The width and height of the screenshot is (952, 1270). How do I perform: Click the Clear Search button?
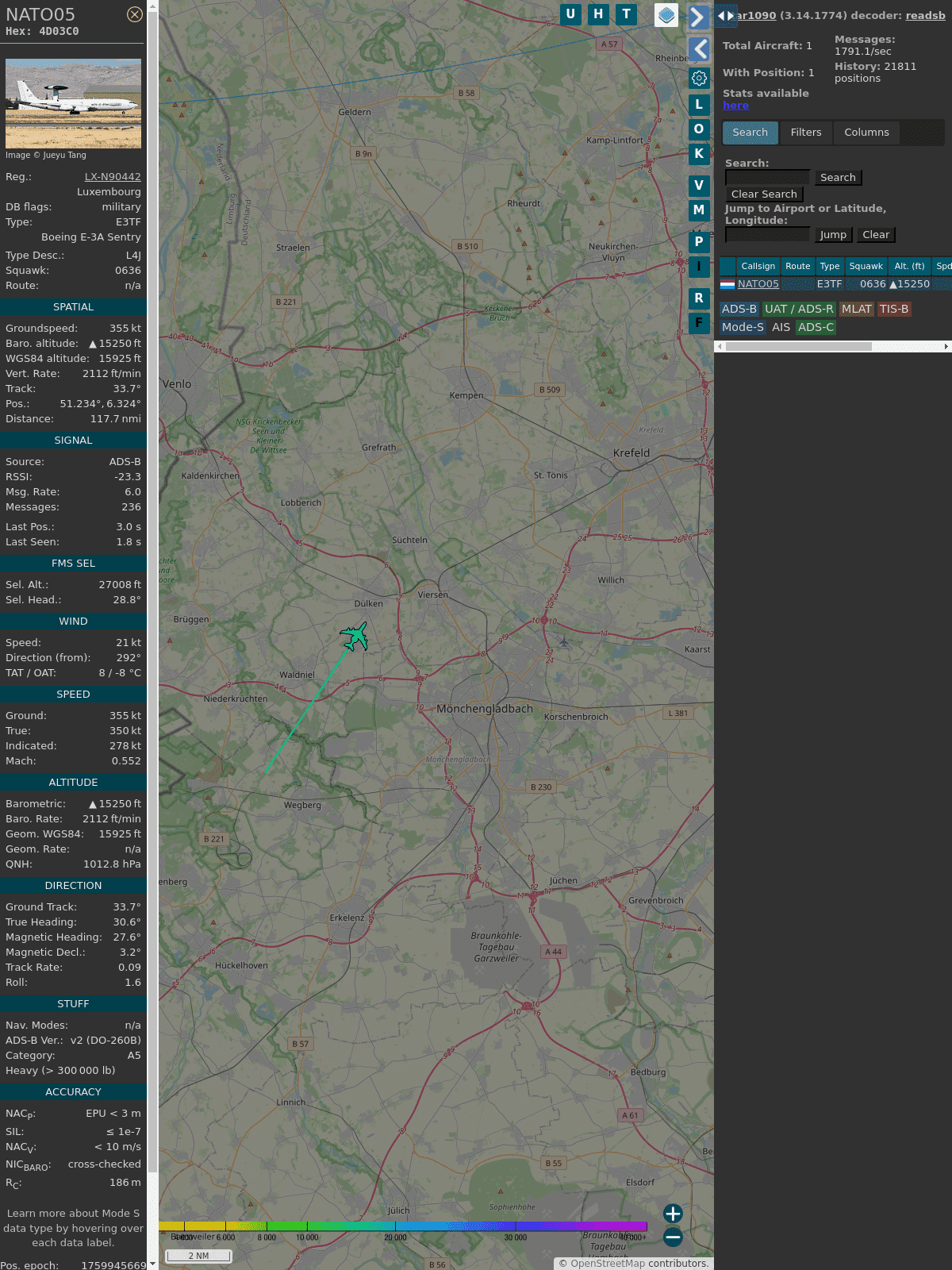pos(764,194)
